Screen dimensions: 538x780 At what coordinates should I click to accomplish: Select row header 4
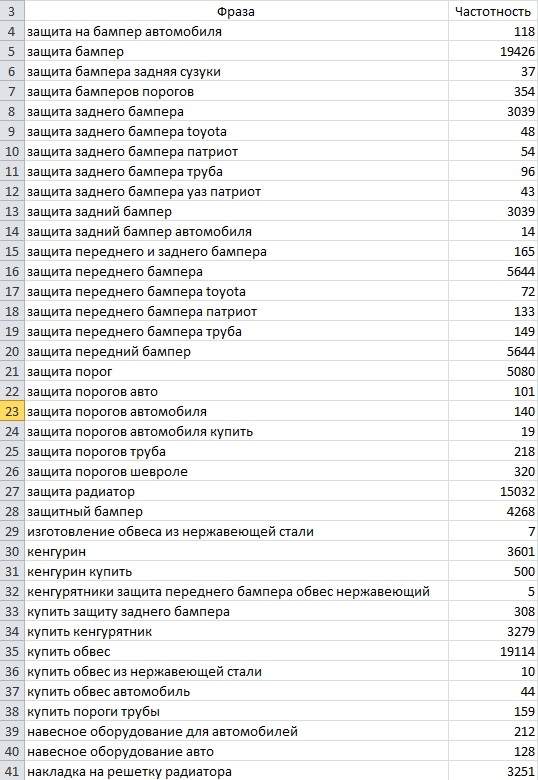(12, 32)
